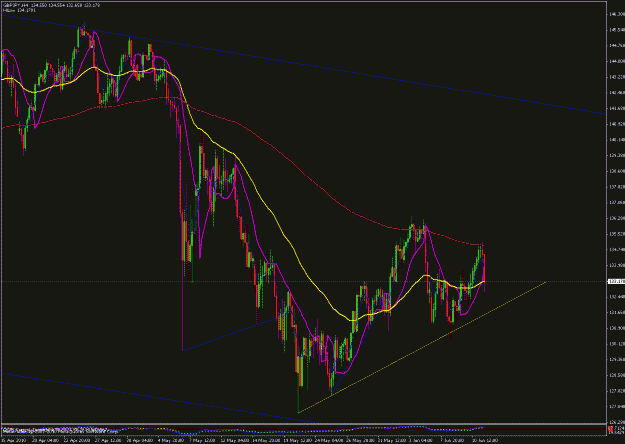Click the current price label on price axis
Viewport: 625px width, 444px height.
pos(616,281)
